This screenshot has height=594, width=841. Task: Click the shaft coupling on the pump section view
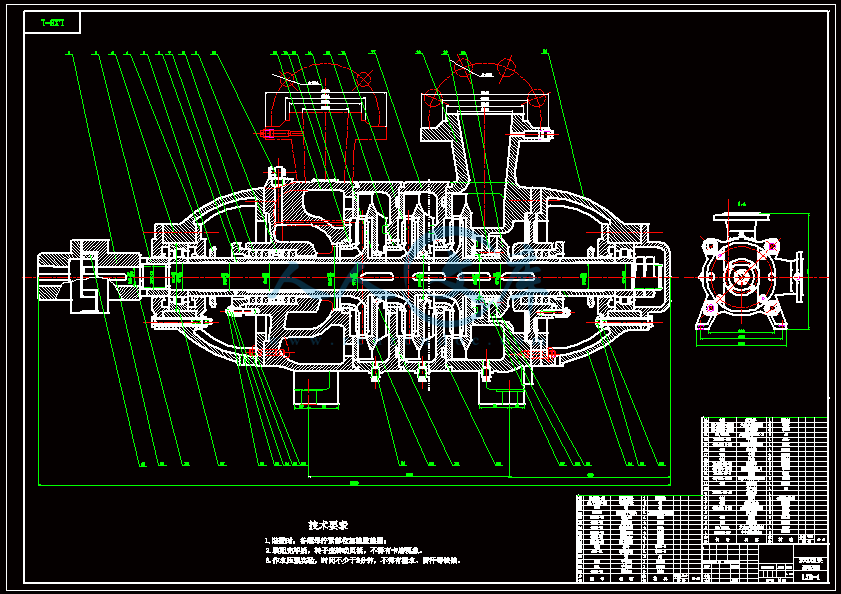point(88,276)
